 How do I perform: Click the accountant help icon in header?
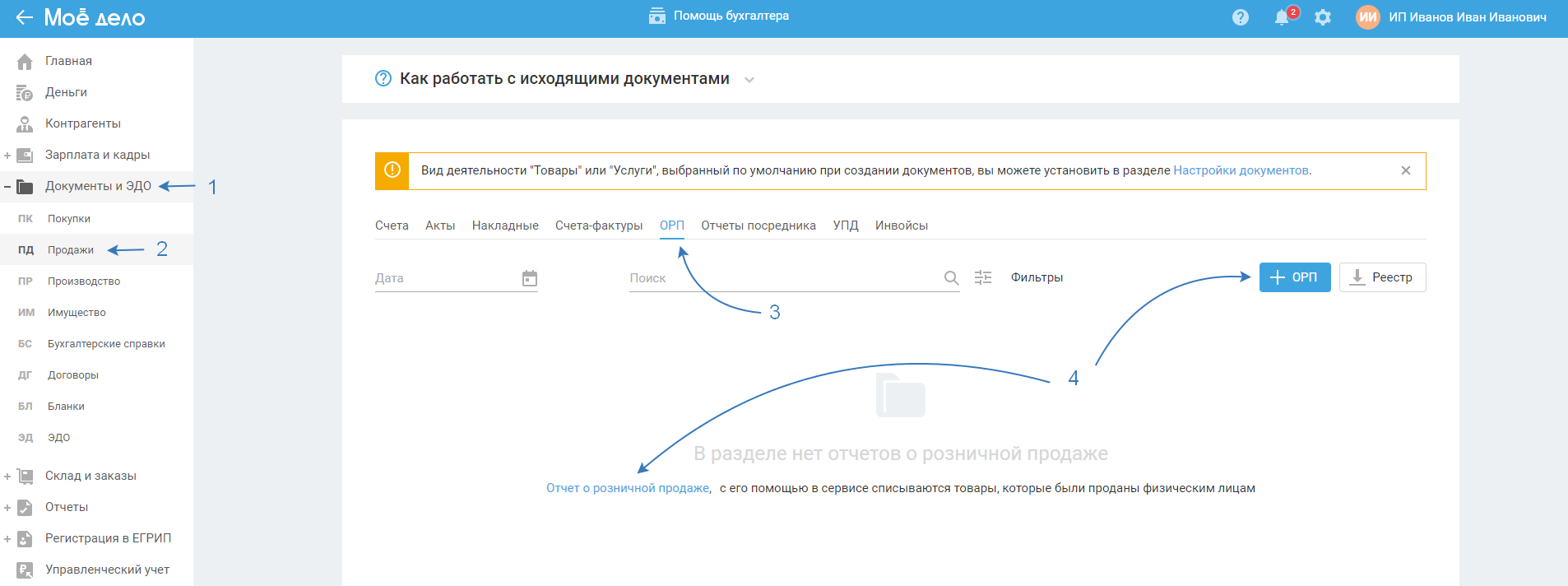657,16
